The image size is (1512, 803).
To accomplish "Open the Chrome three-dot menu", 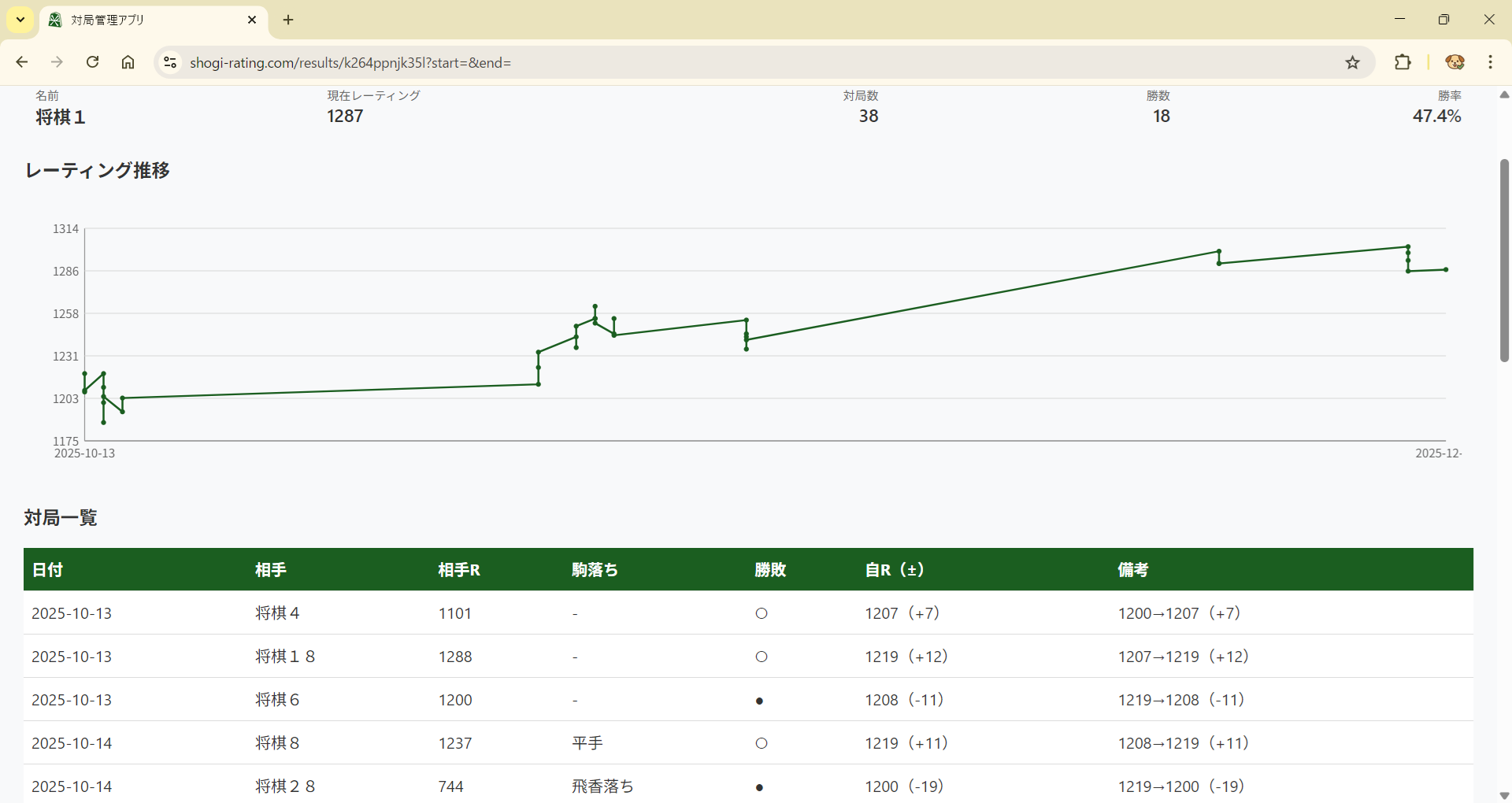I will pos(1490,62).
